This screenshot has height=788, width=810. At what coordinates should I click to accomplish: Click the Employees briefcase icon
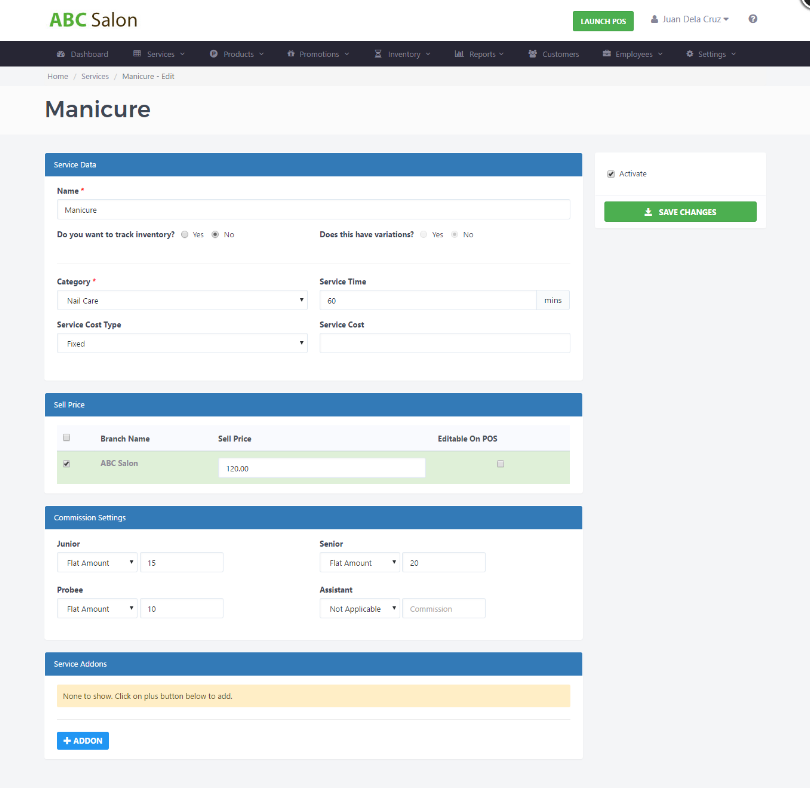click(x=607, y=54)
